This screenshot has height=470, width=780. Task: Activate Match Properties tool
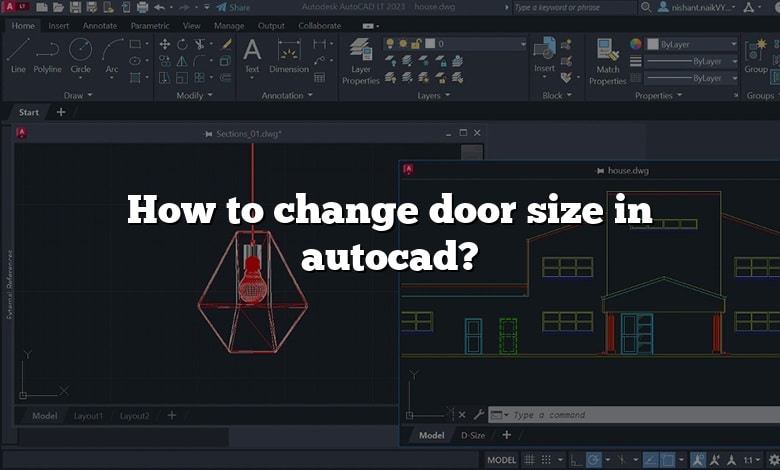(607, 62)
